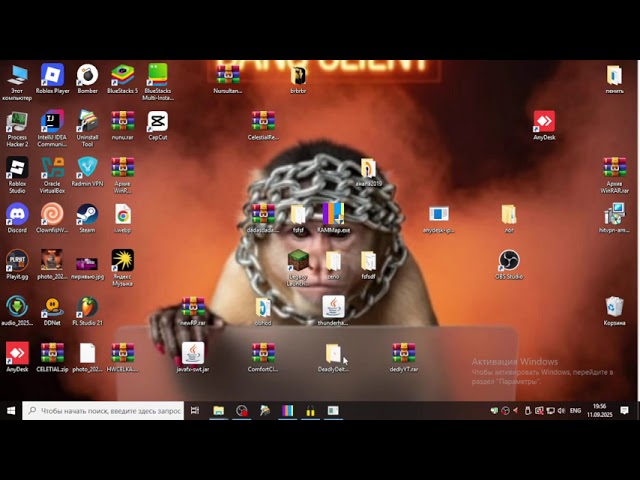Open BlueStacks Multi-Instance shortcut

(x=158, y=82)
